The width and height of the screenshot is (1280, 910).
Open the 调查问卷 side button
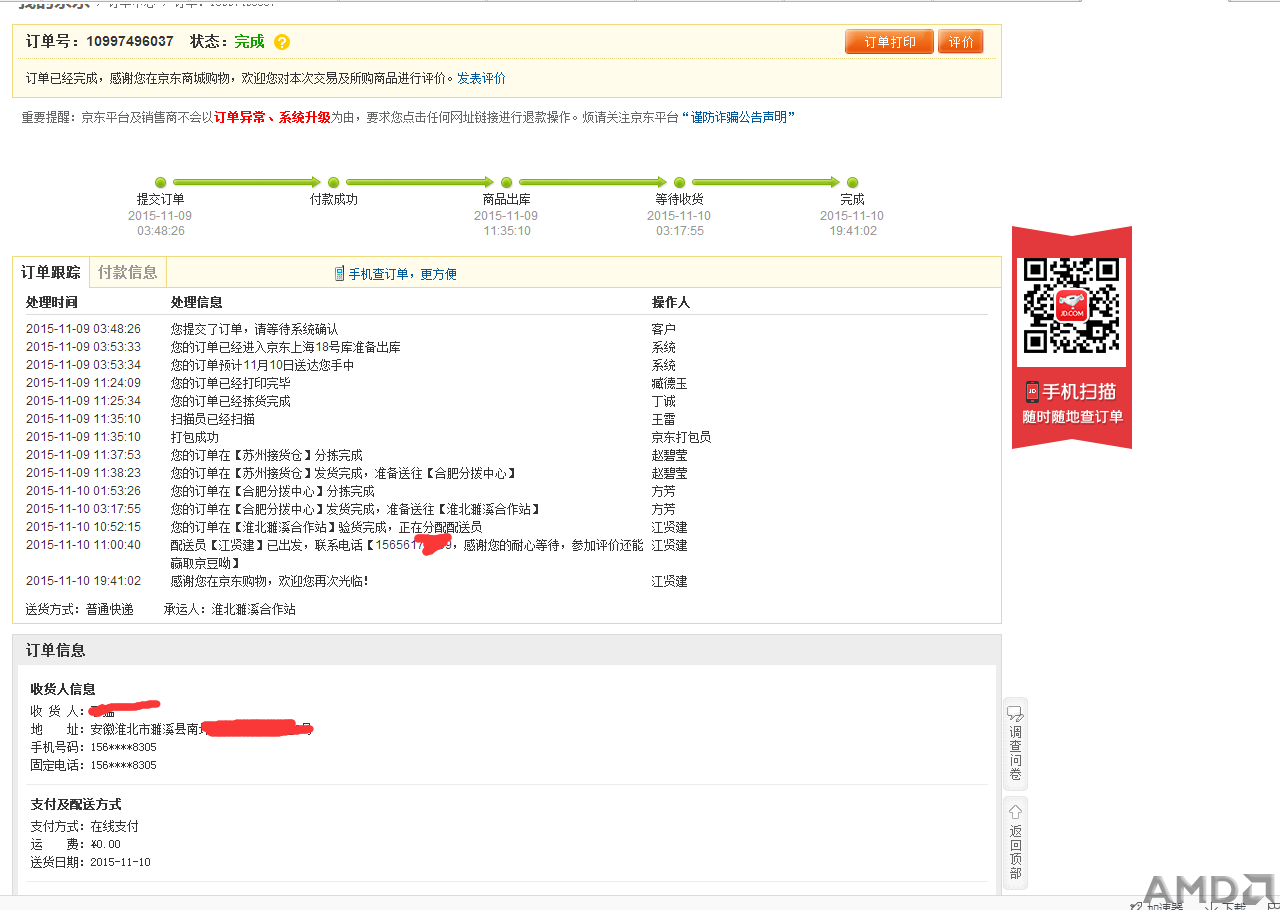pos(1015,743)
